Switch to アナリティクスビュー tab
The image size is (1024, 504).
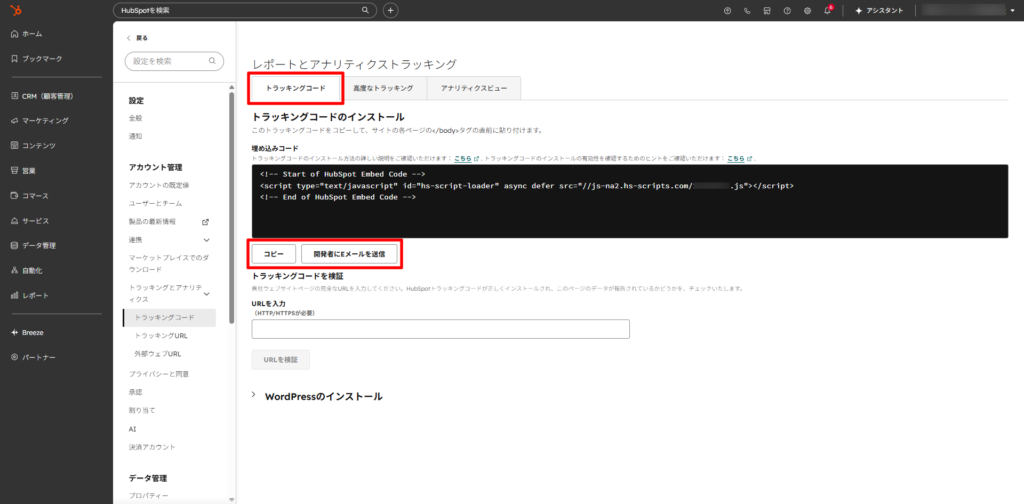[x=473, y=87]
